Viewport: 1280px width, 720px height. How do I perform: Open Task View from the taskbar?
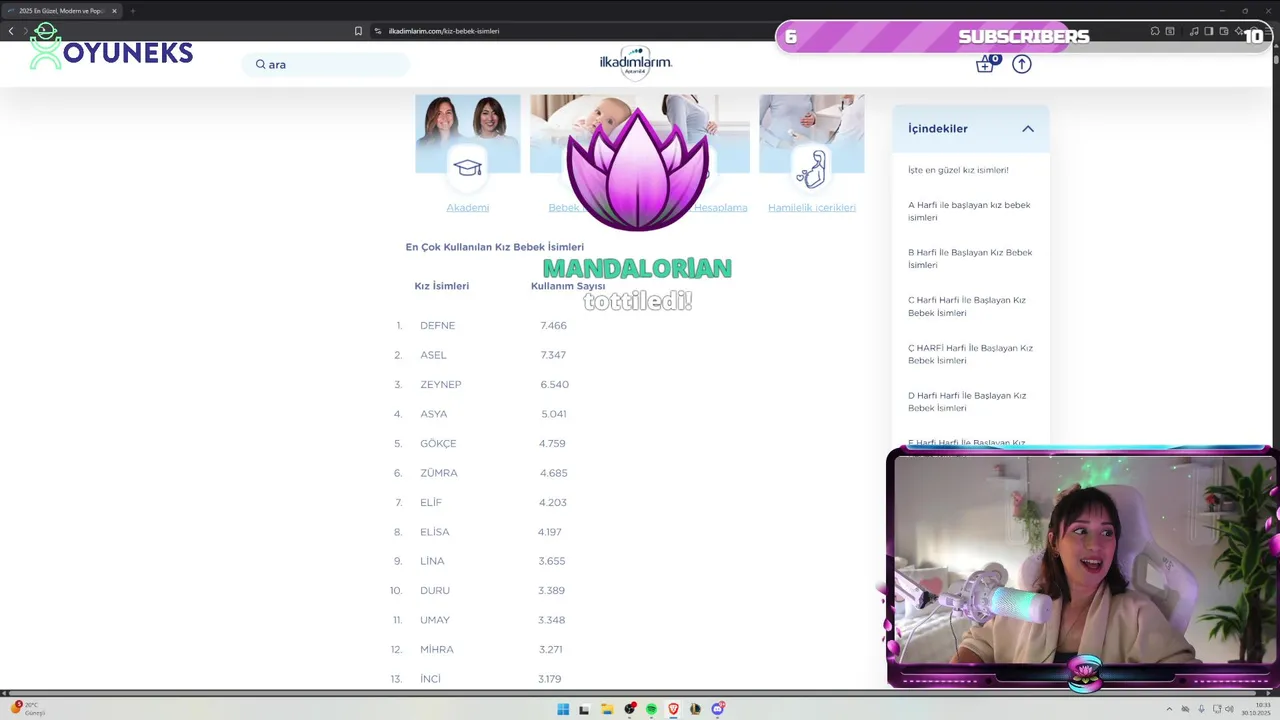point(585,709)
